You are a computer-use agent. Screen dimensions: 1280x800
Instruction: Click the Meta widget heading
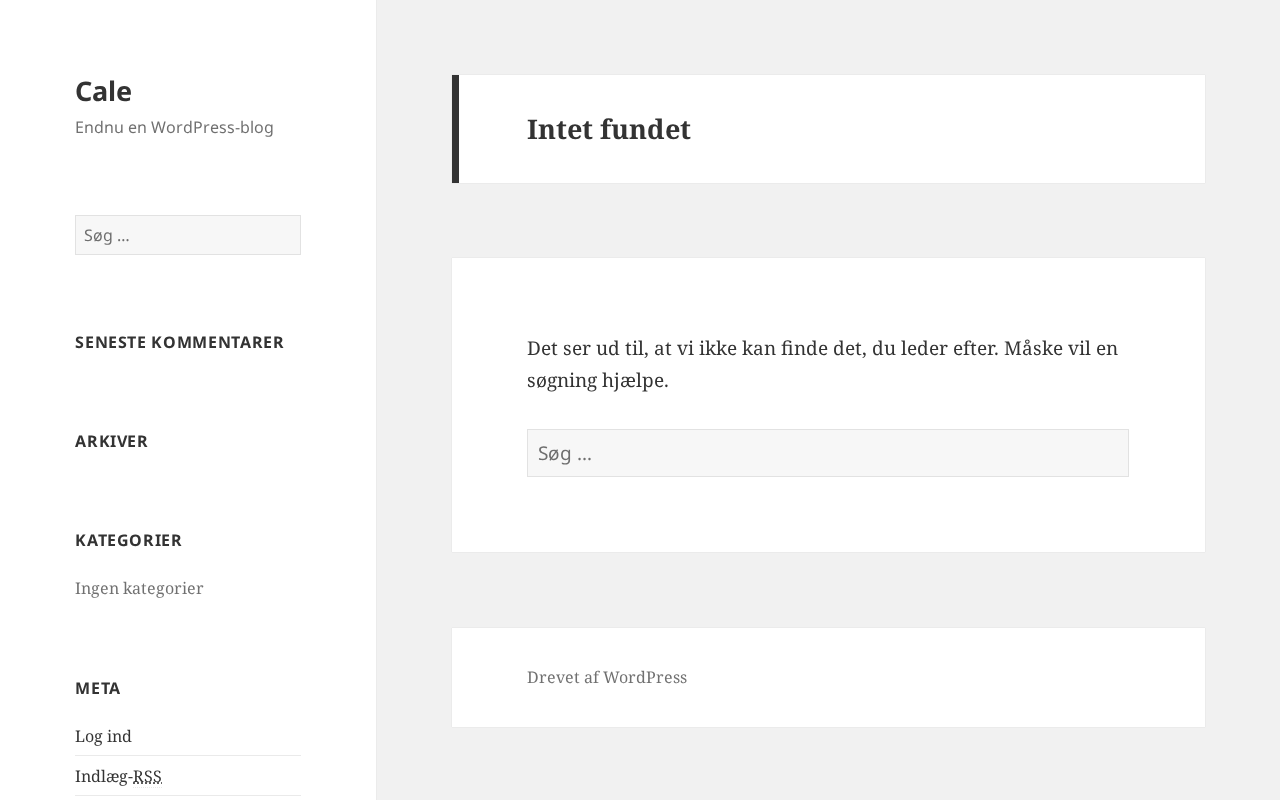click(98, 688)
